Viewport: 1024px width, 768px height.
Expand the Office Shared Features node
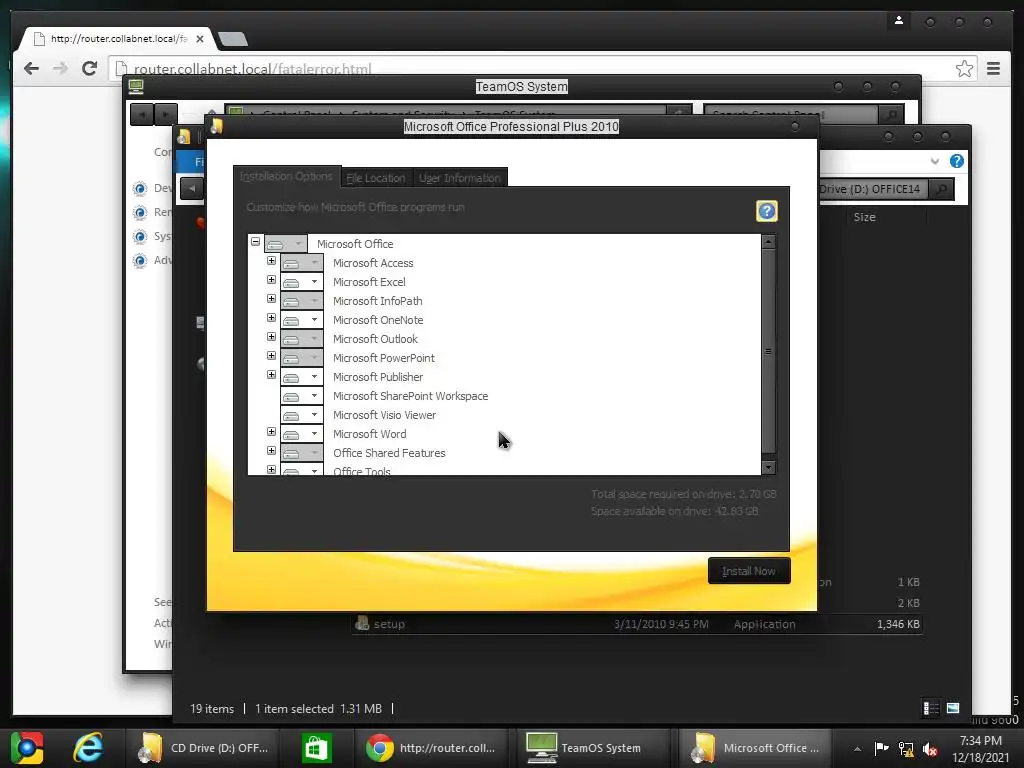pyautogui.click(x=271, y=451)
